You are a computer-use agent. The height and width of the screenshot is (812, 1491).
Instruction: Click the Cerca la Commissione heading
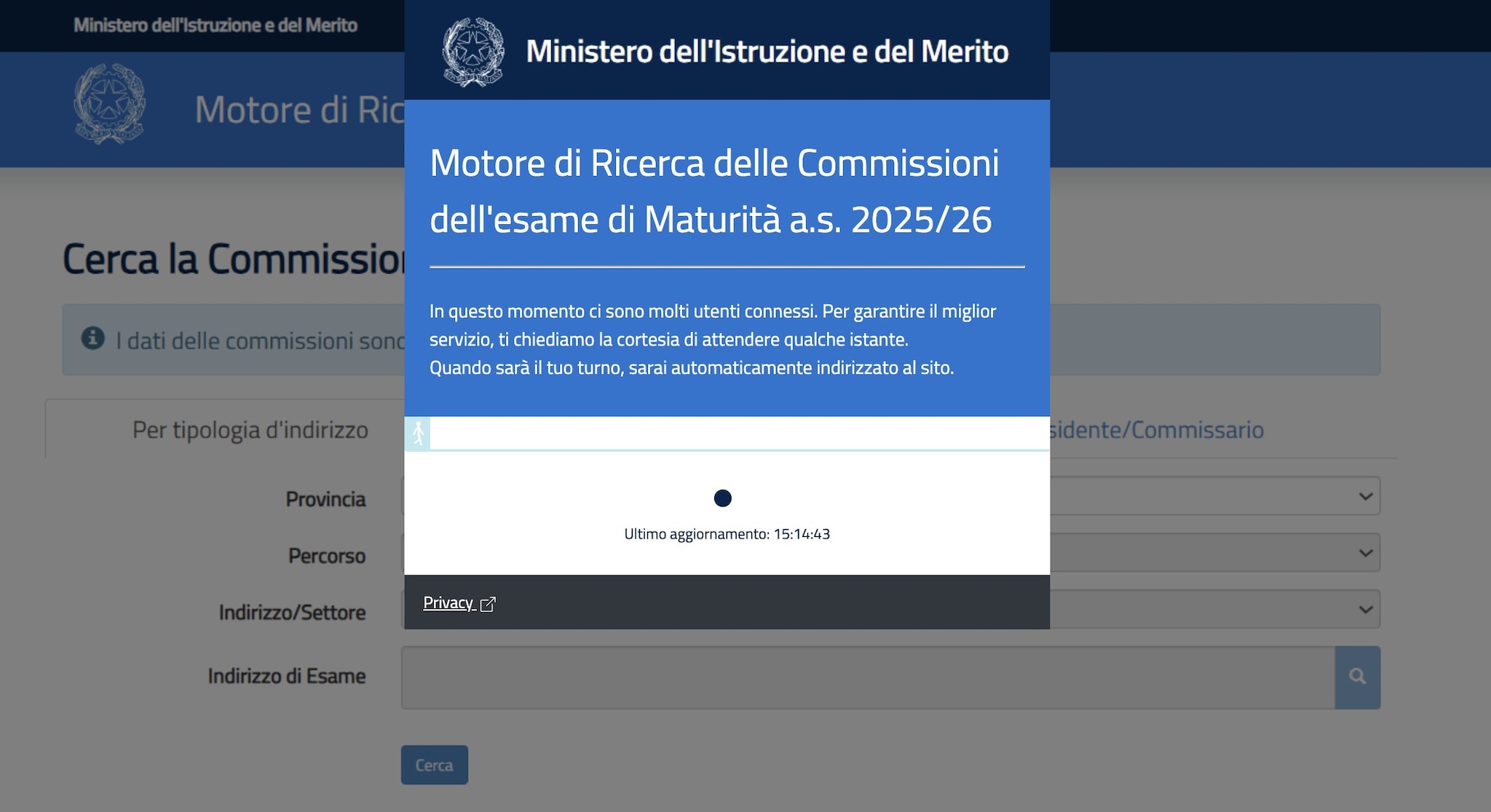pos(234,259)
